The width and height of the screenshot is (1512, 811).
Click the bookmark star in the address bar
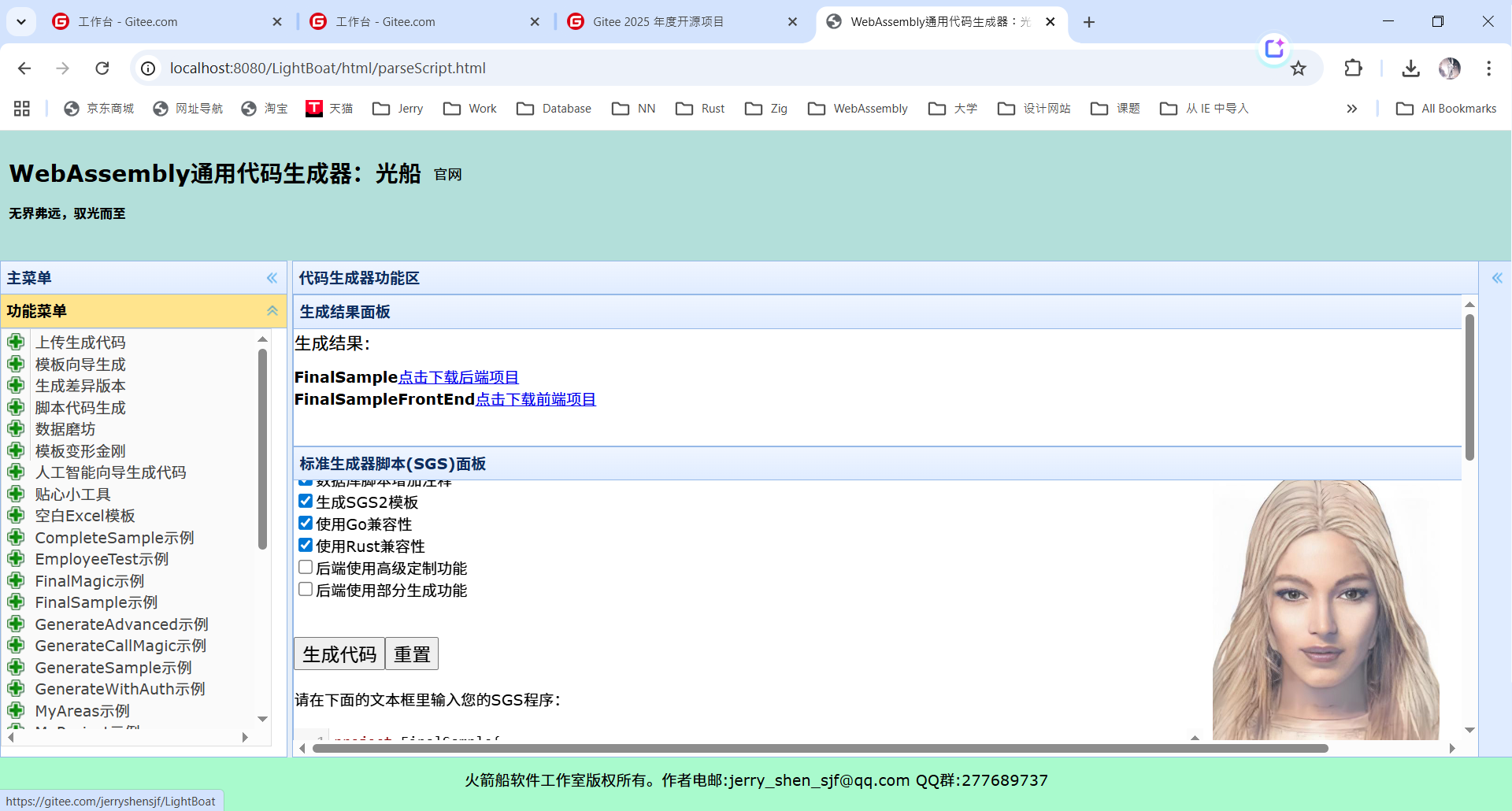pos(1299,68)
